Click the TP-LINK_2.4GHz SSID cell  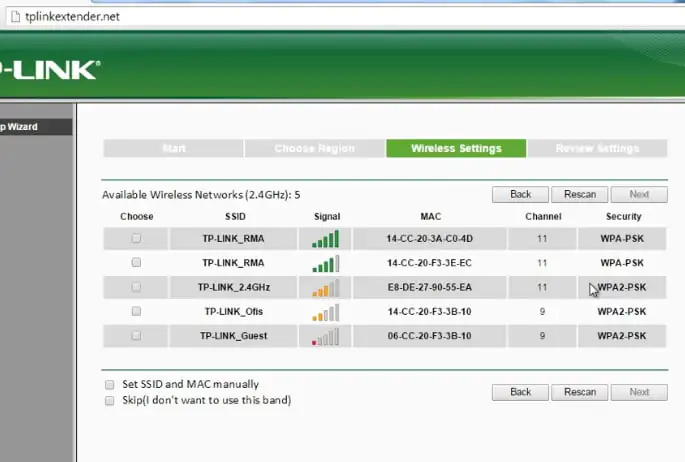233,287
